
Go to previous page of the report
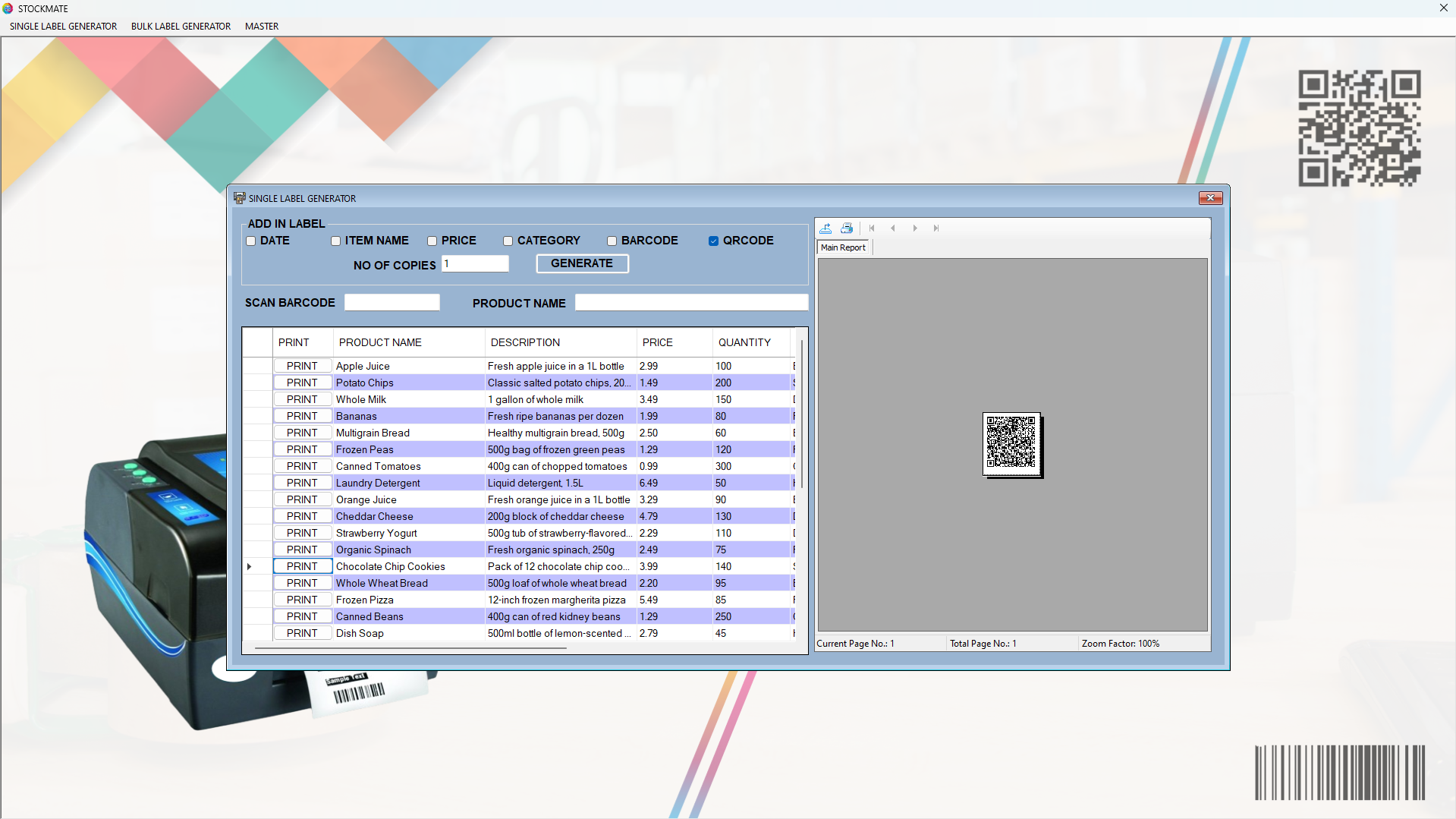(x=893, y=228)
